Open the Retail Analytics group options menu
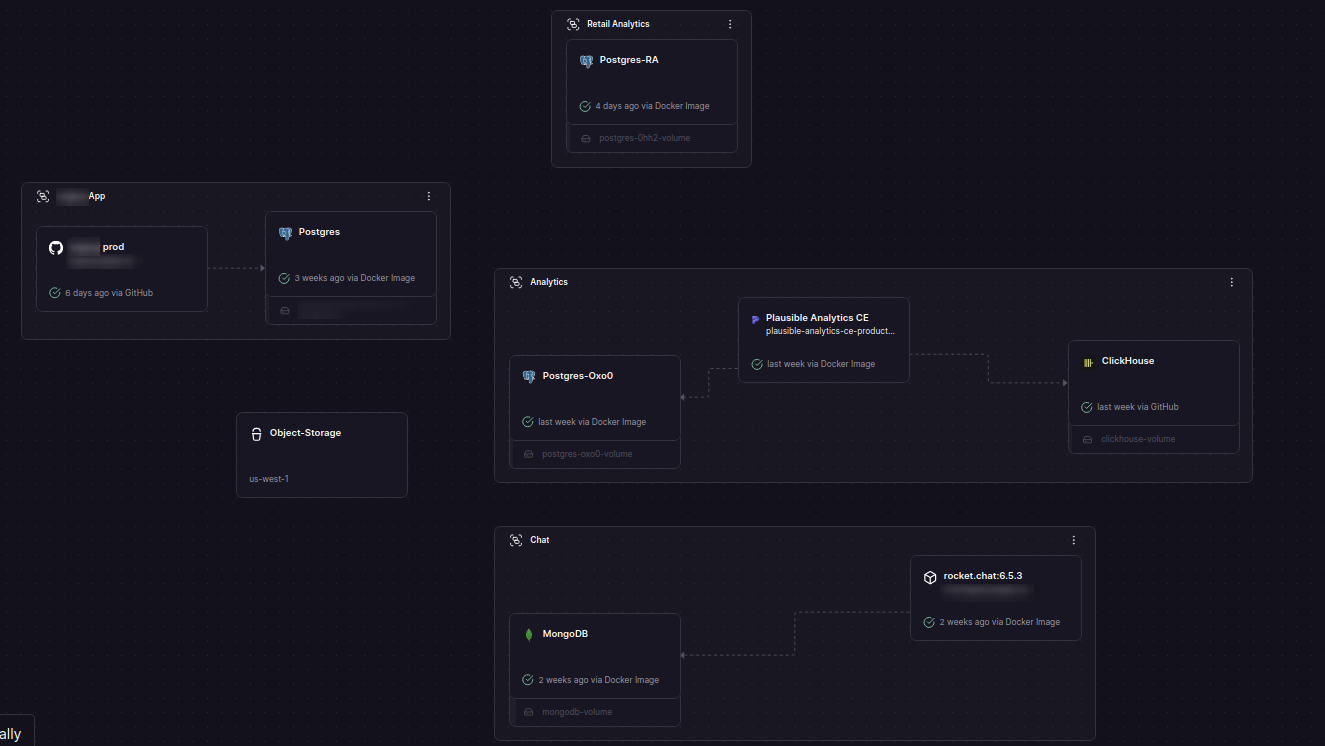Image resolution: width=1325 pixels, height=746 pixels. coord(730,24)
